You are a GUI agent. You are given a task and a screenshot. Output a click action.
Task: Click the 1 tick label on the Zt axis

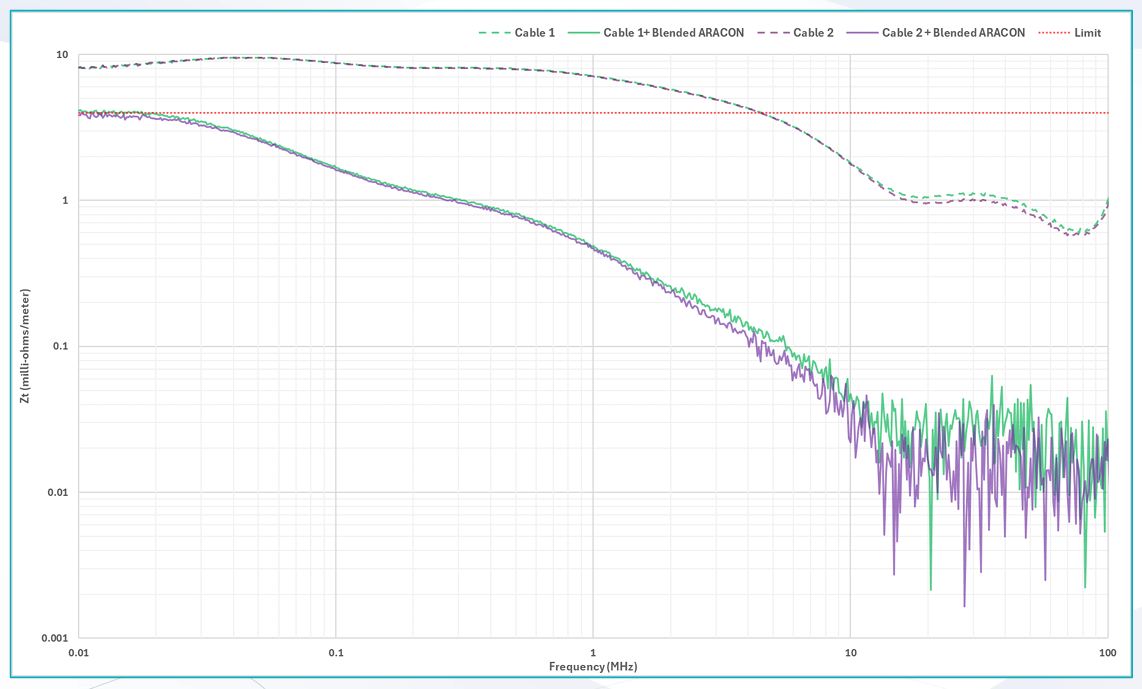tap(65, 200)
